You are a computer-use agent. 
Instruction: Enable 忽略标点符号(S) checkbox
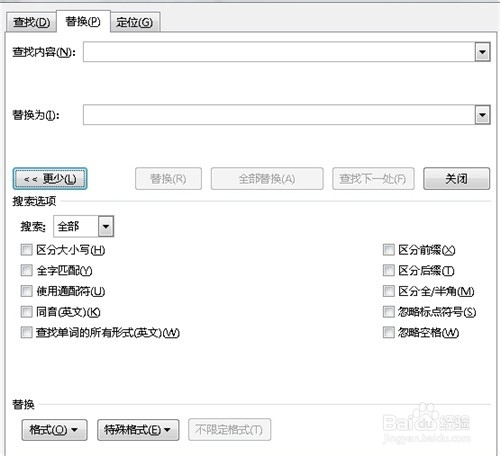point(389,312)
